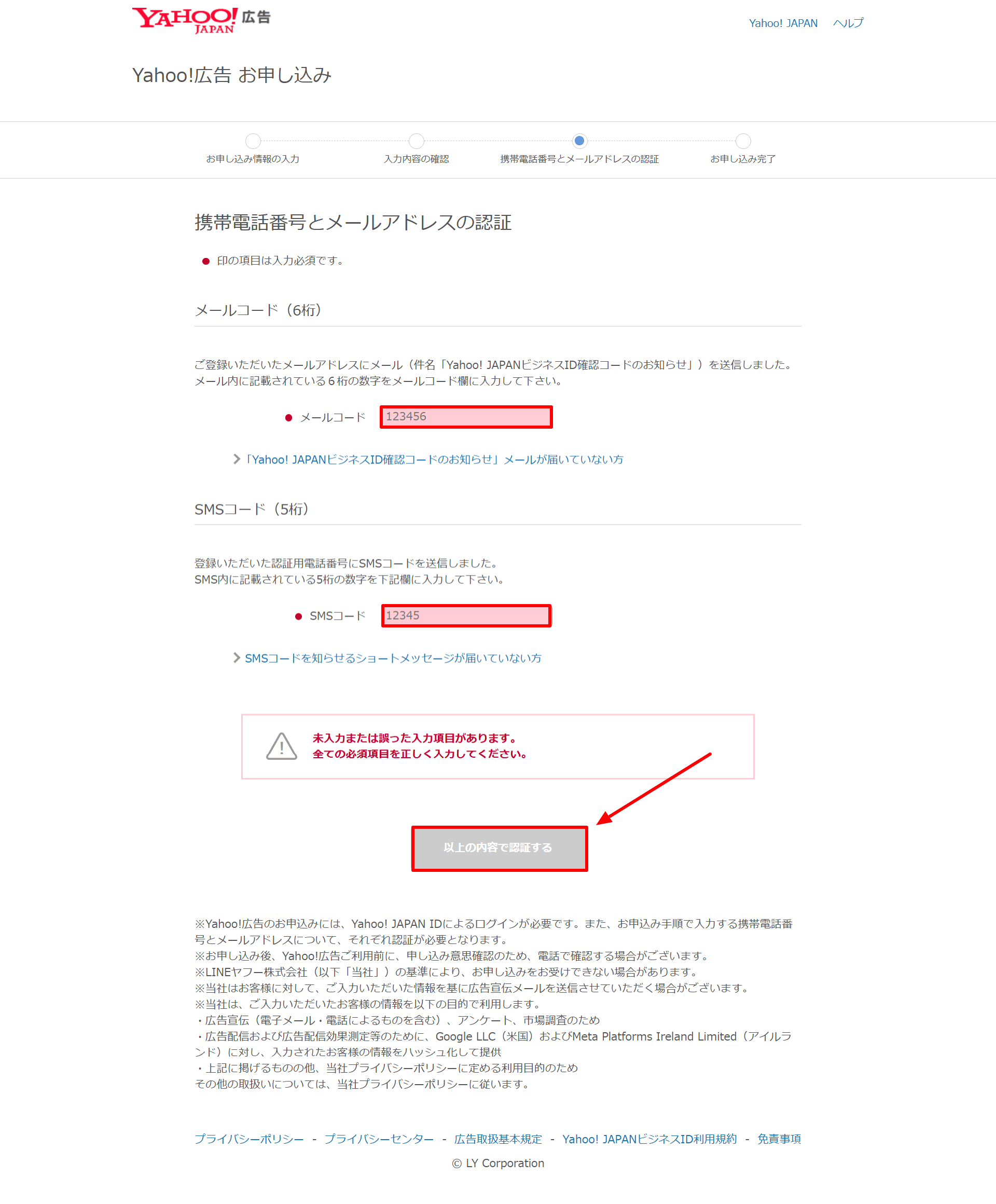996x1204 pixels.
Task: Open the Yahoo! JAPAN header link
Action: (x=783, y=23)
